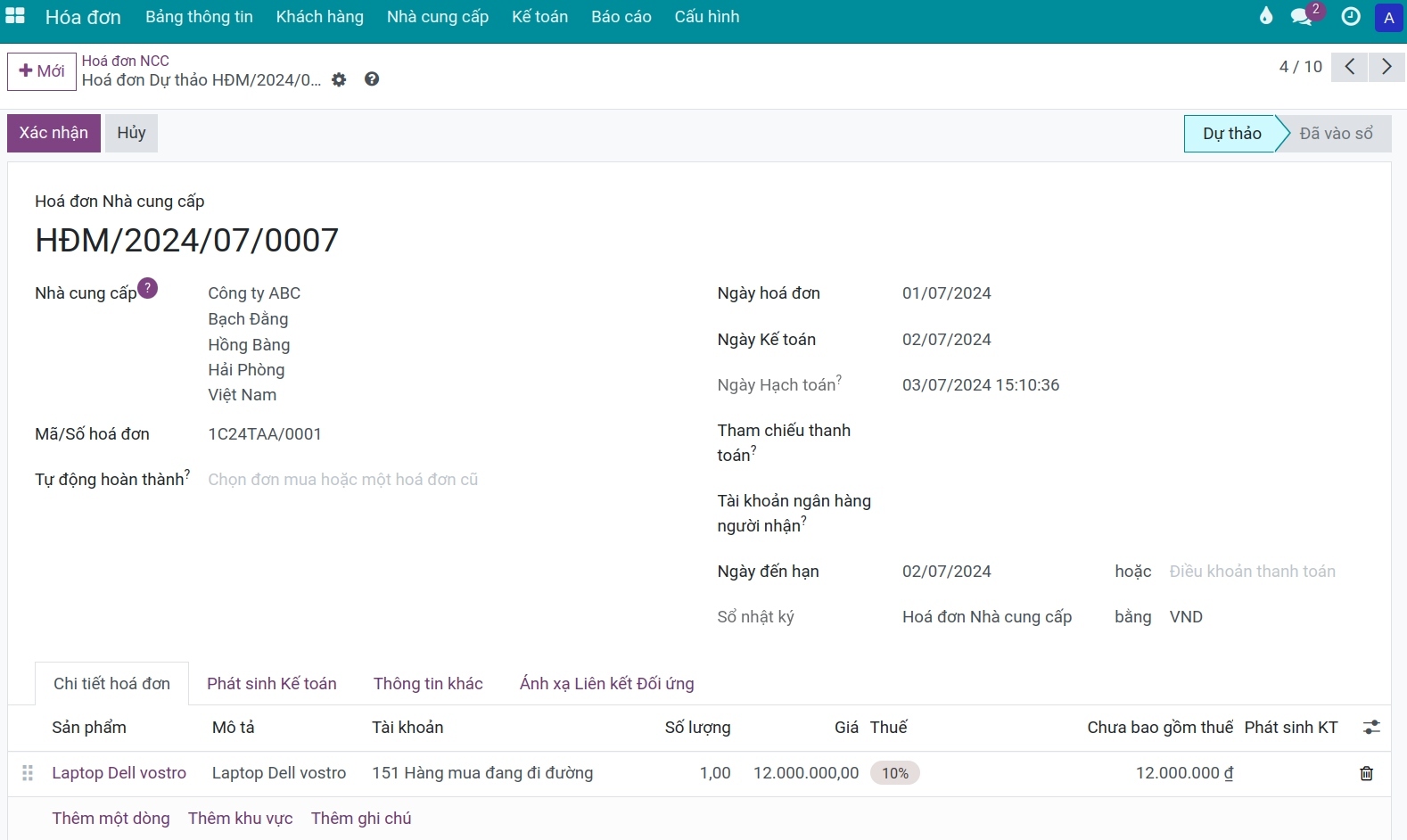Open the gear actions menu
The height and width of the screenshot is (840, 1407).
[x=339, y=79]
